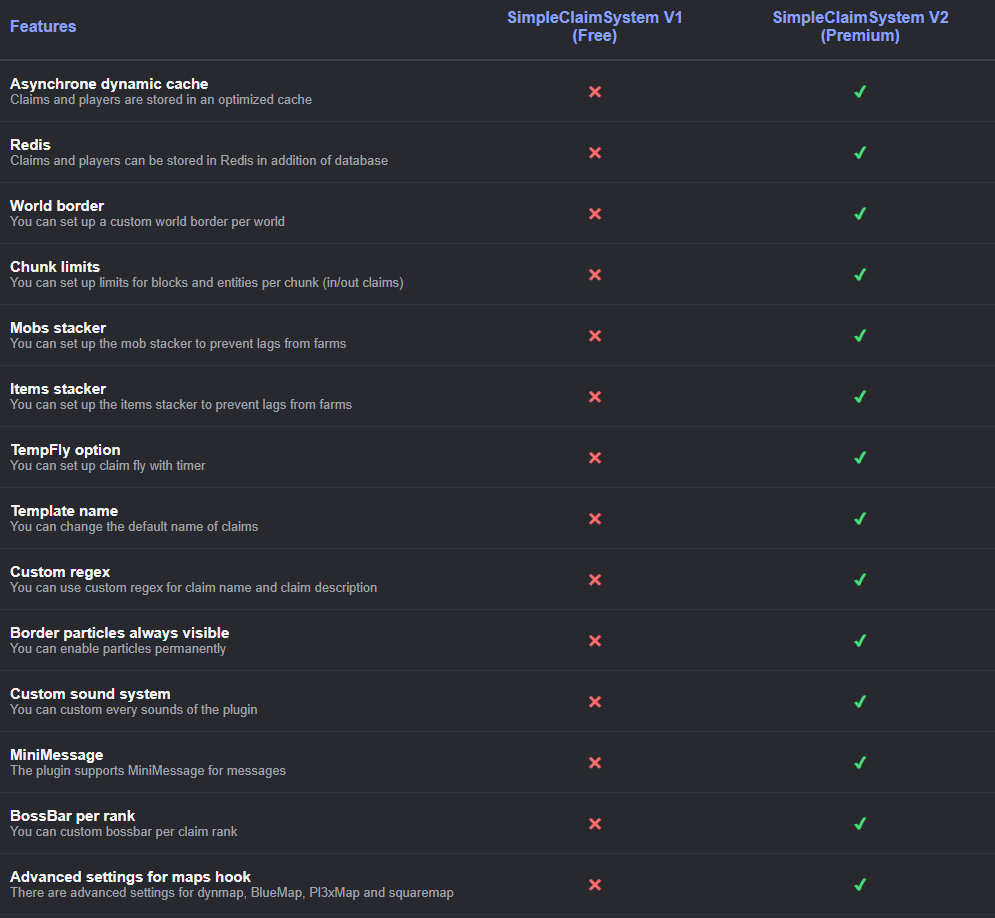Click the Features column header
The height and width of the screenshot is (918, 995).
[43, 27]
